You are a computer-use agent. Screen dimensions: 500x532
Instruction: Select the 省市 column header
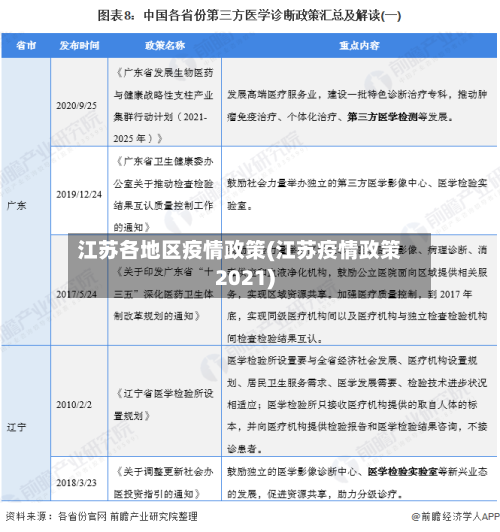[26, 45]
